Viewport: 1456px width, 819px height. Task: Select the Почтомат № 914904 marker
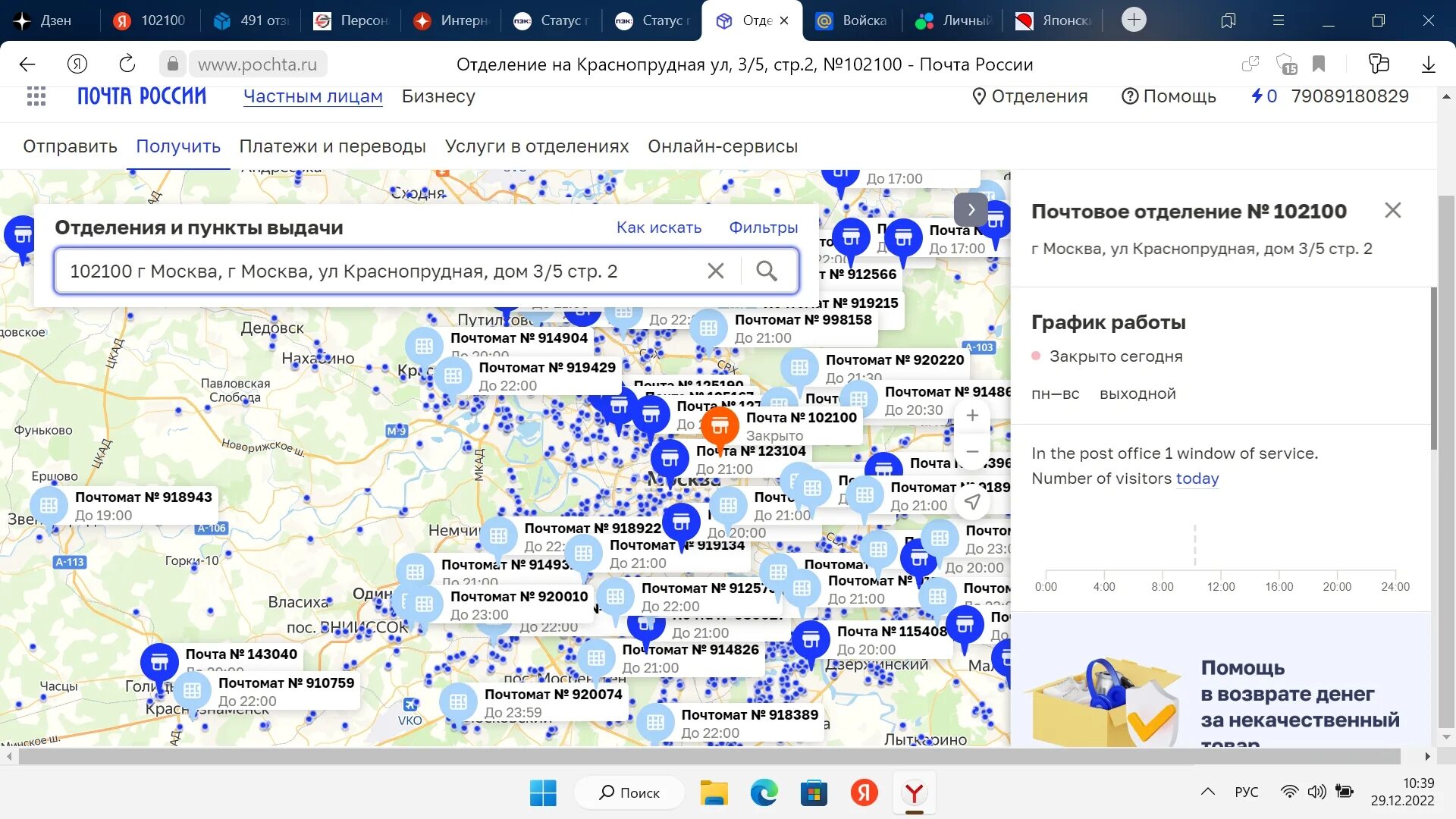(x=424, y=347)
